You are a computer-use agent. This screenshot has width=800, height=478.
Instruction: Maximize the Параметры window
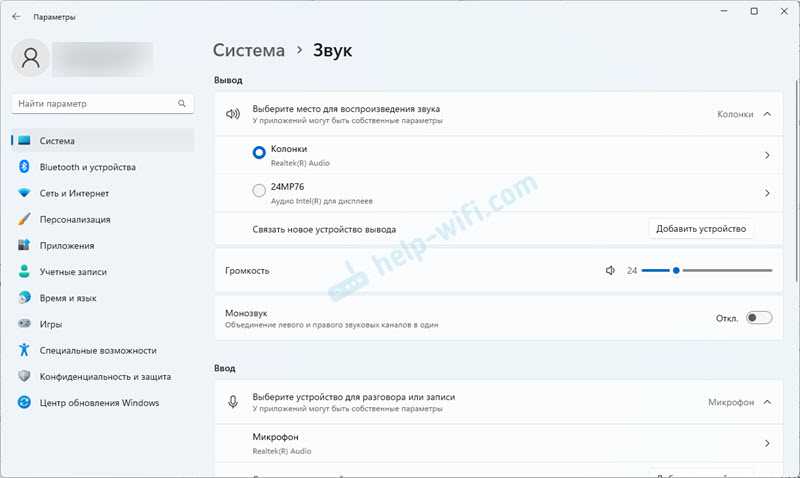(x=754, y=11)
